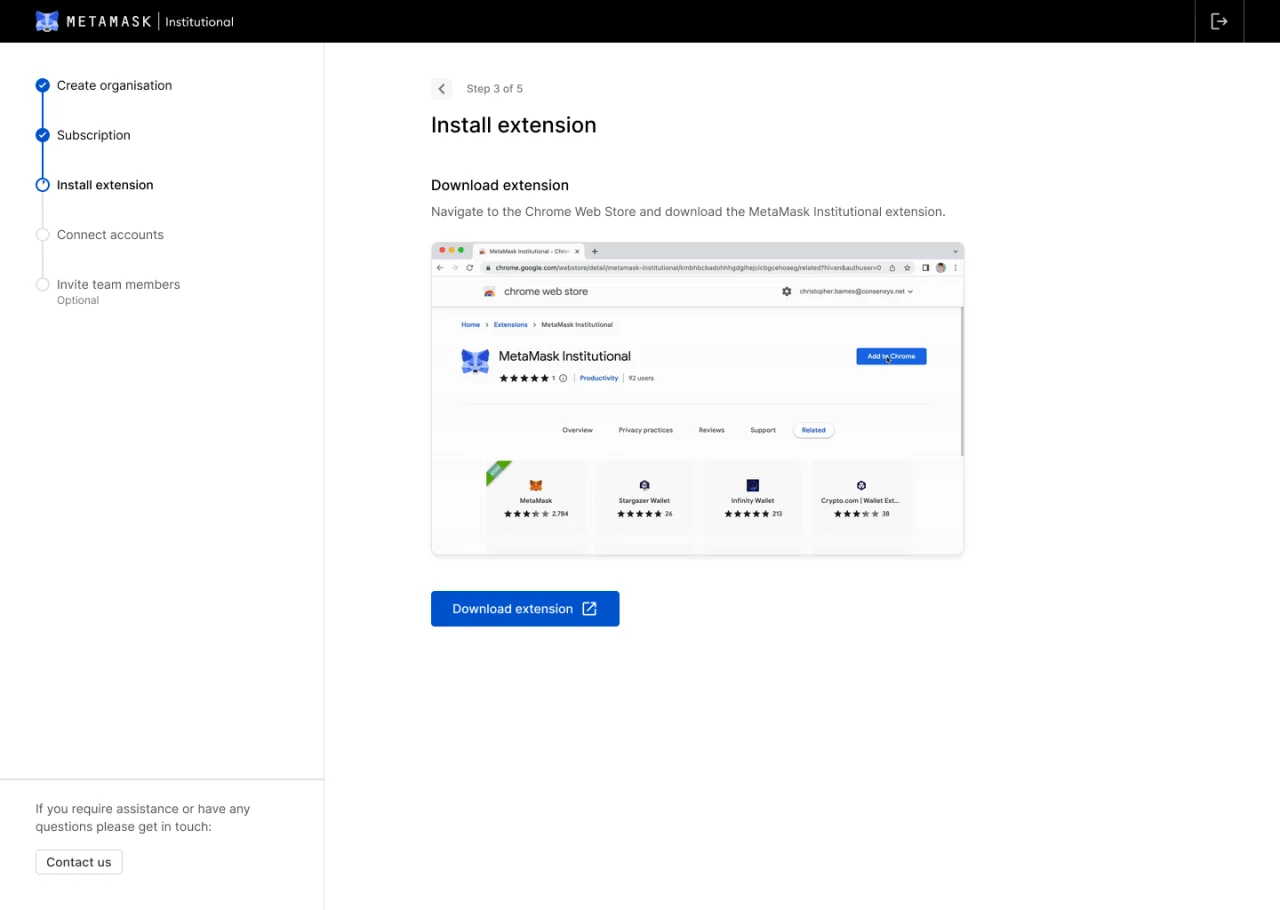Select the Invite team members step
The image size is (1280, 910).
[x=118, y=285]
